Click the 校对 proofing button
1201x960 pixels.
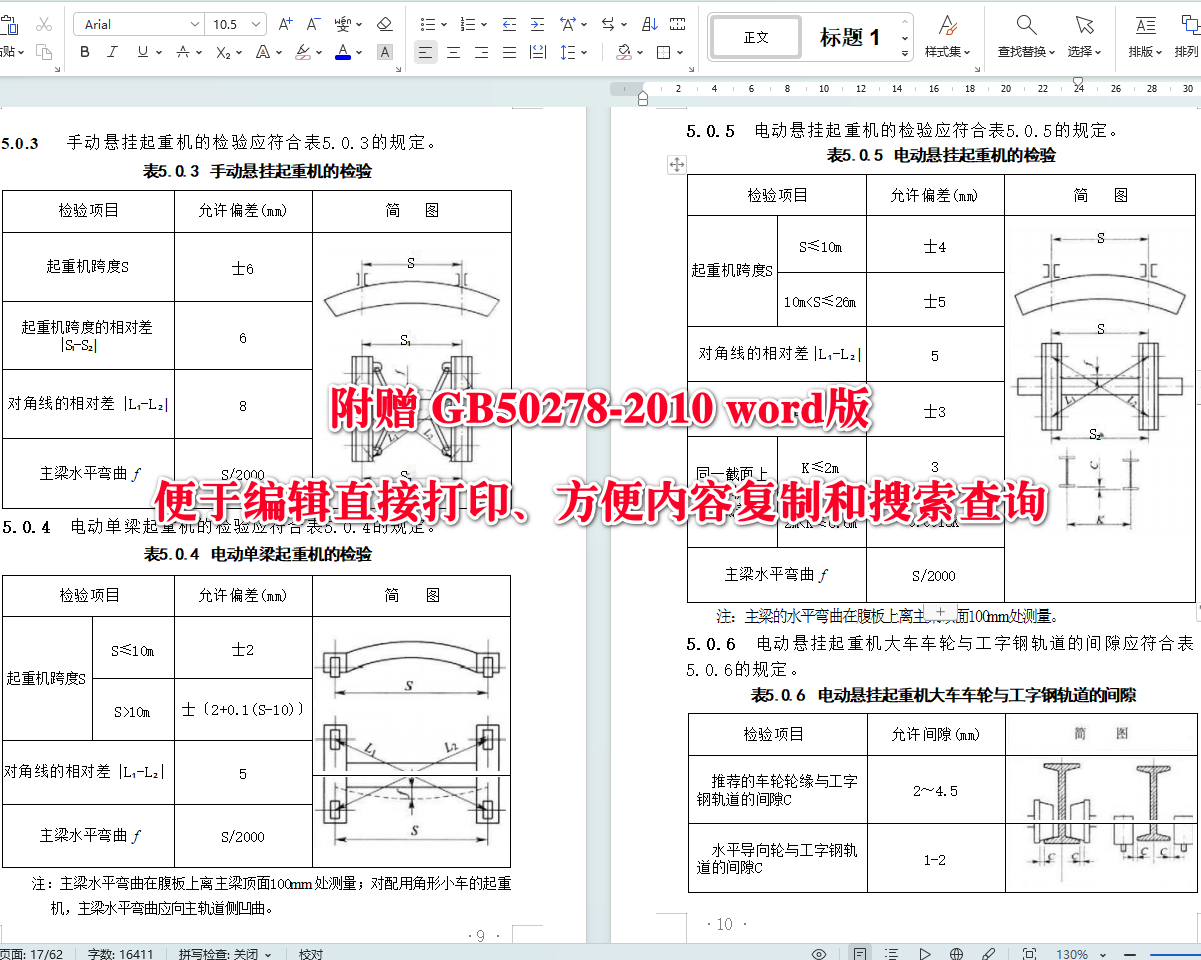coord(310,953)
